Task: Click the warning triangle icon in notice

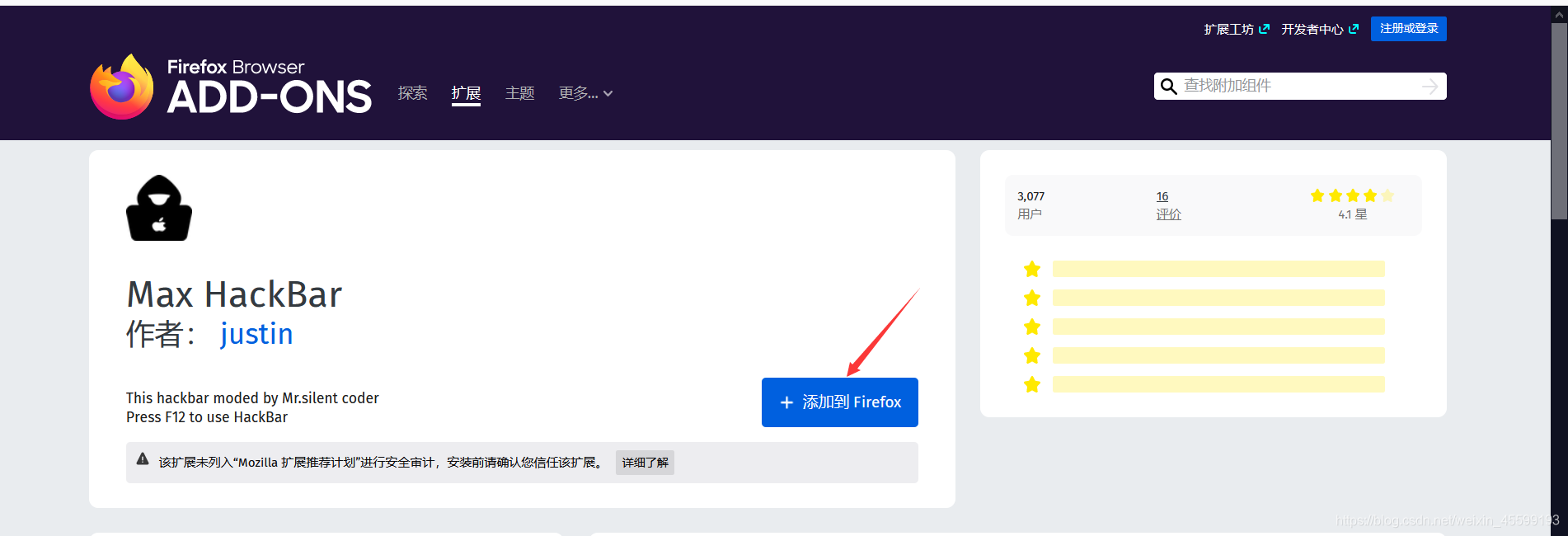Action: point(143,459)
